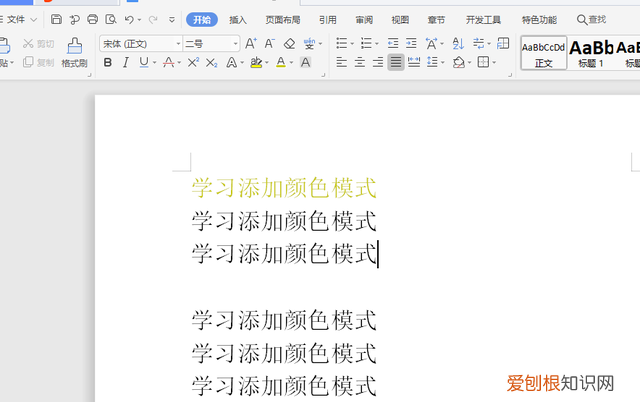Viewport: 640px width, 402px height.
Task: Click the 查找 search button
Action: point(591,20)
